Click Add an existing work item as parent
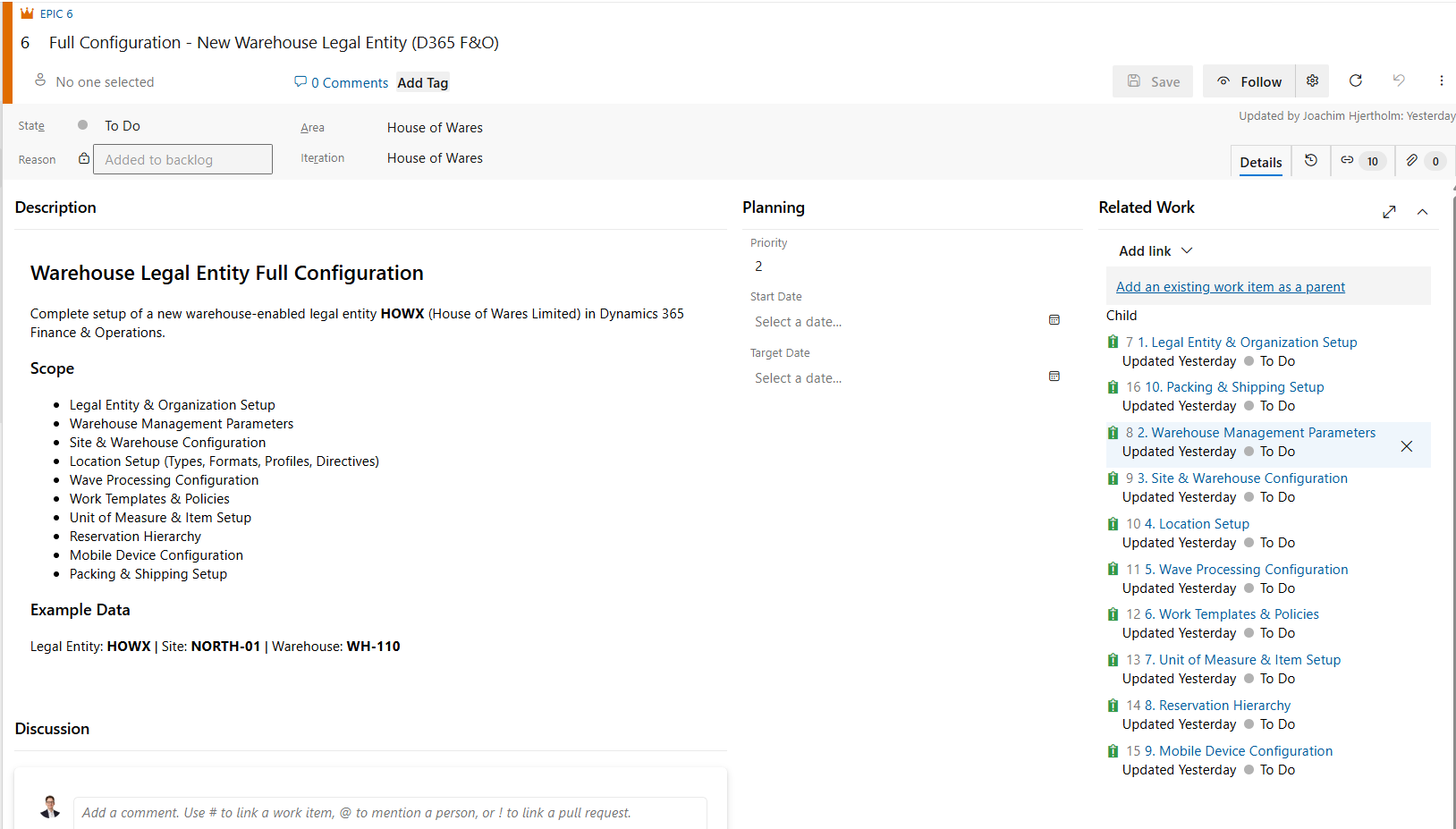Screen dimensions: 1456x829 1230,287
